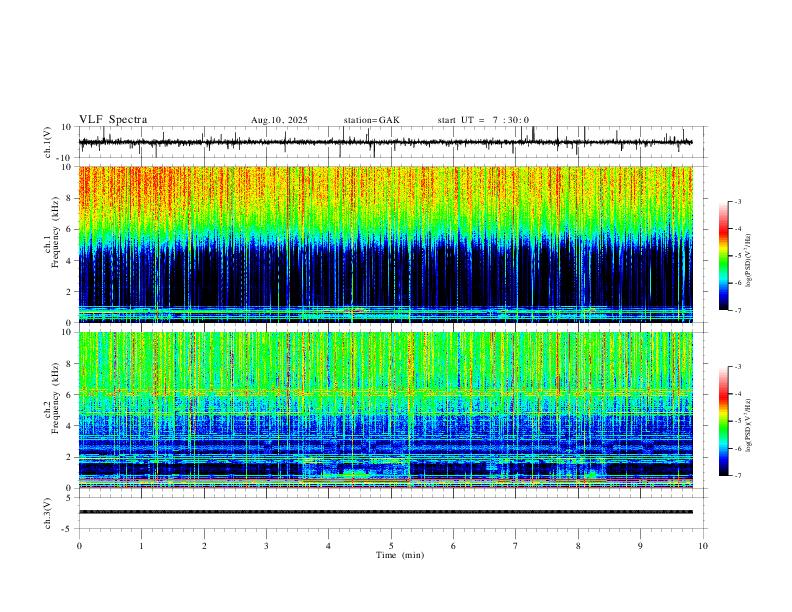Screen dimensions: 792x612
Task: Click the date 'Aug.10, 2025'
Action: [x=279, y=120]
